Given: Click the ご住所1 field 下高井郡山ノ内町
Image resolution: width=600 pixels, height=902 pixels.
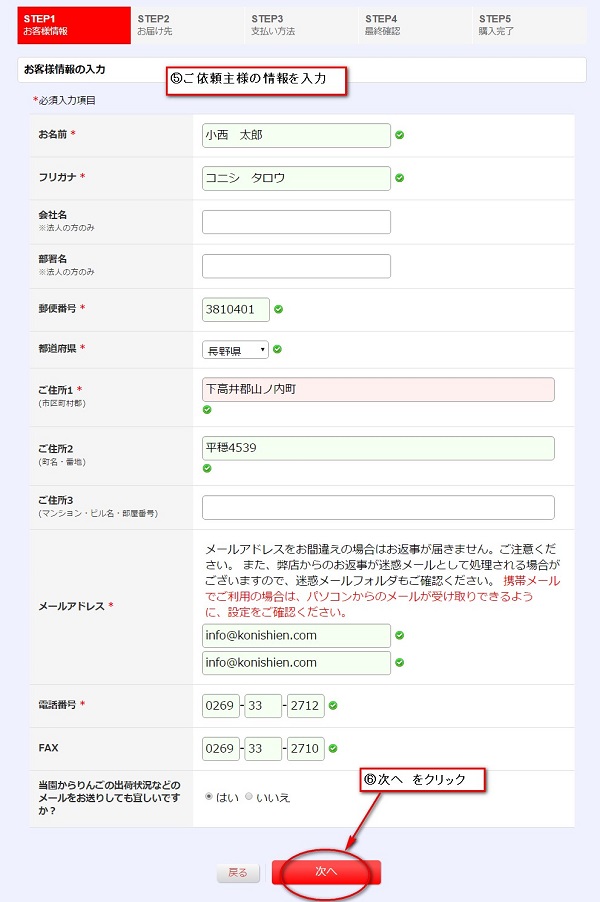Looking at the screenshot, I should [x=378, y=389].
